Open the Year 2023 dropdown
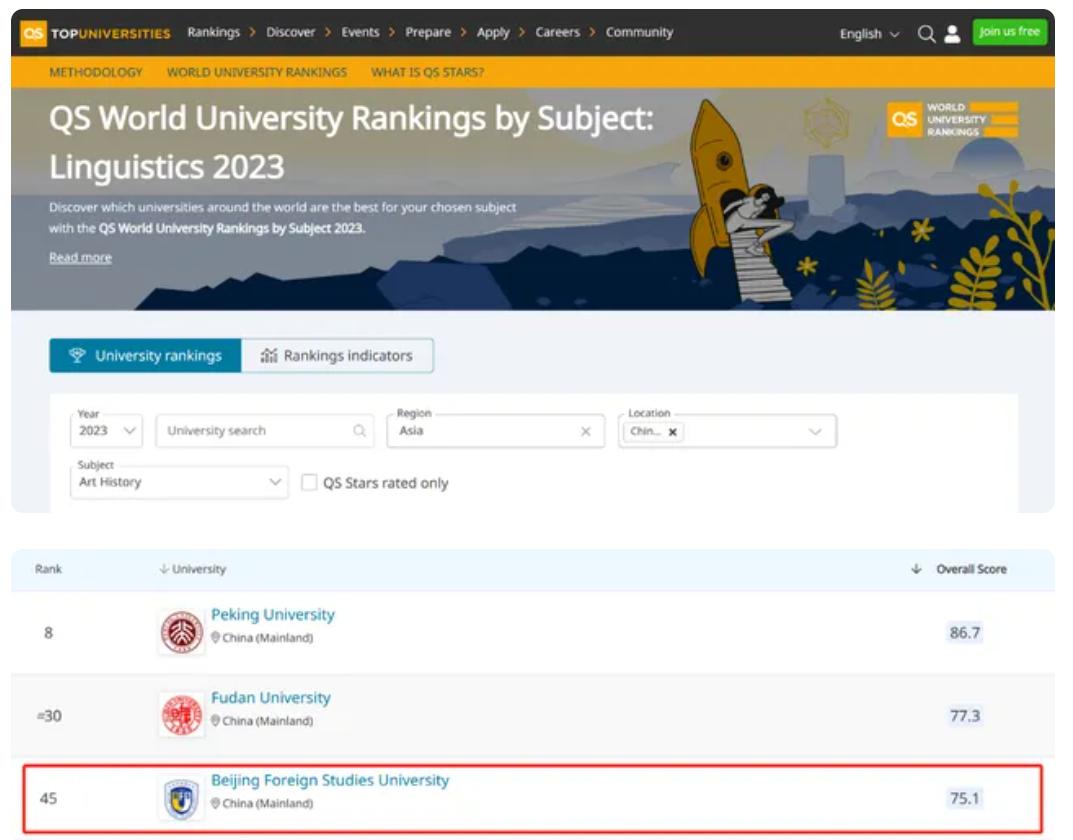Image resolution: width=1073 pixels, height=840 pixels. point(106,430)
